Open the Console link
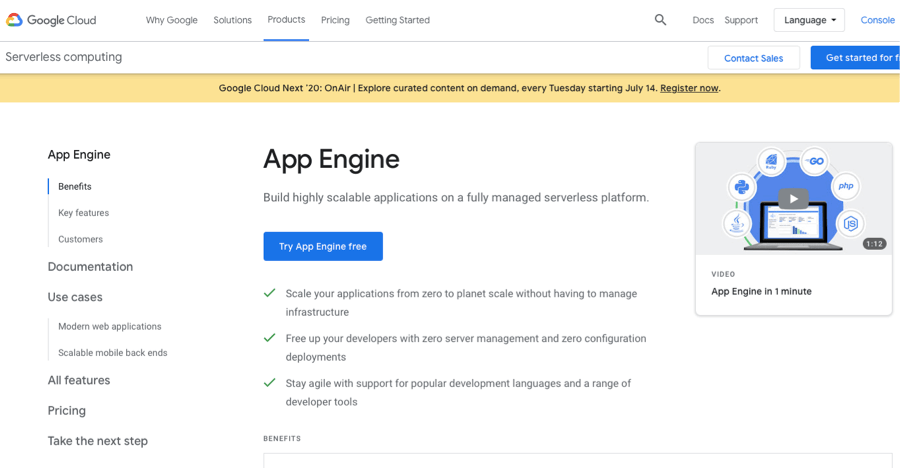Viewport: 900px width, 469px height. pyautogui.click(x=877, y=20)
